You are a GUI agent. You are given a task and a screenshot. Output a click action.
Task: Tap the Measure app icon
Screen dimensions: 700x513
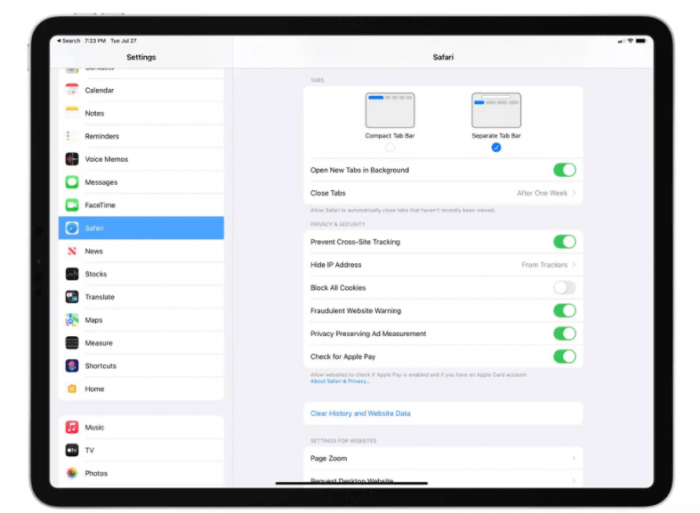pos(72,343)
